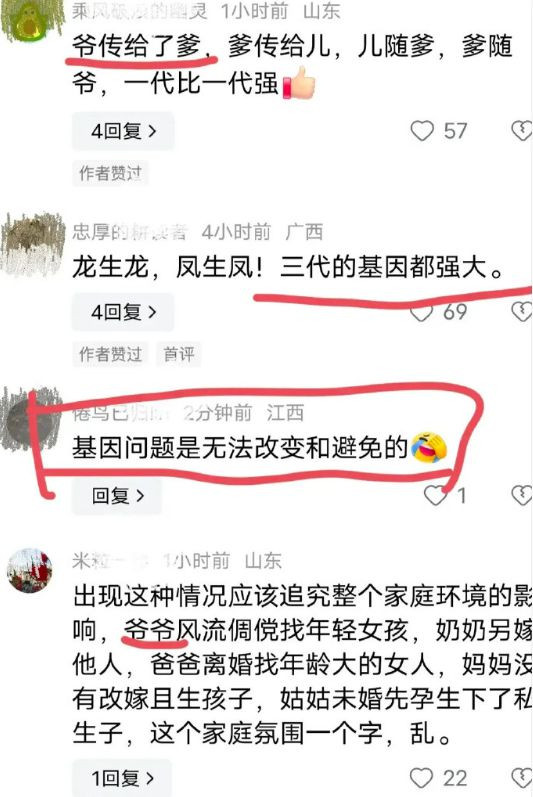Open username of the 忠厚 commenter
This screenshot has width=533, height=797.
click(130, 232)
